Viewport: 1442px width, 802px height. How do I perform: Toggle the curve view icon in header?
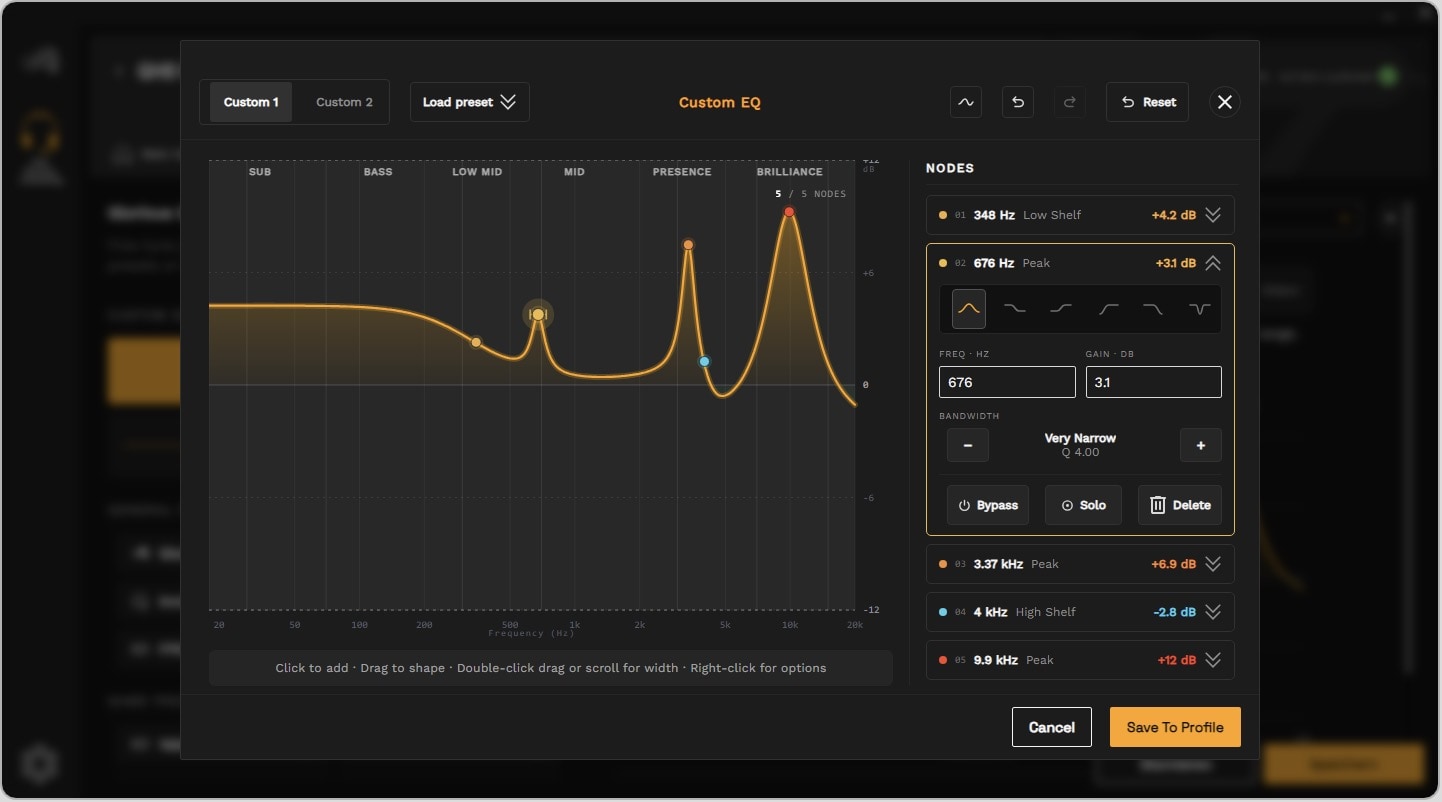pyautogui.click(x=966, y=102)
